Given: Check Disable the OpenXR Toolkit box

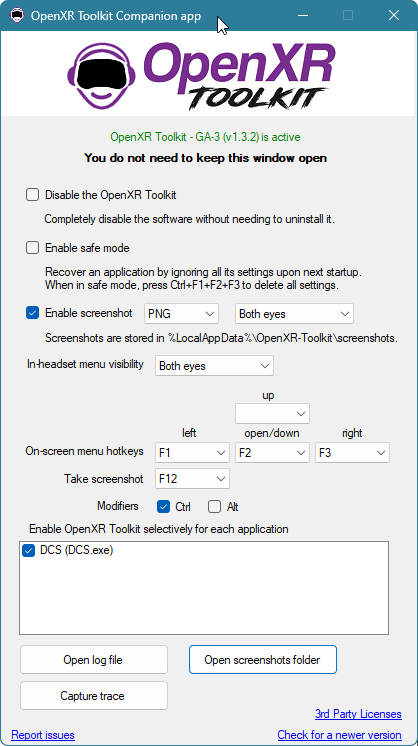Looking at the screenshot, I should 32,195.
